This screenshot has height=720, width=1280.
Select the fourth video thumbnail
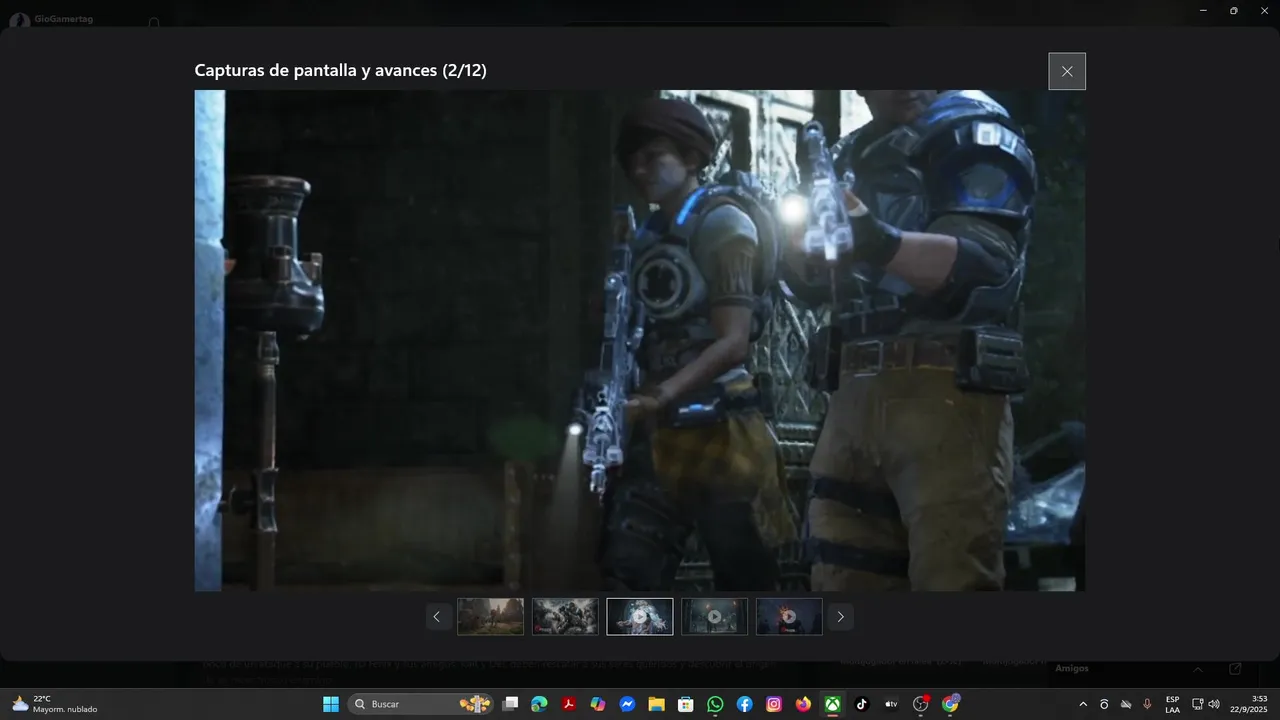tap(714, 617)
